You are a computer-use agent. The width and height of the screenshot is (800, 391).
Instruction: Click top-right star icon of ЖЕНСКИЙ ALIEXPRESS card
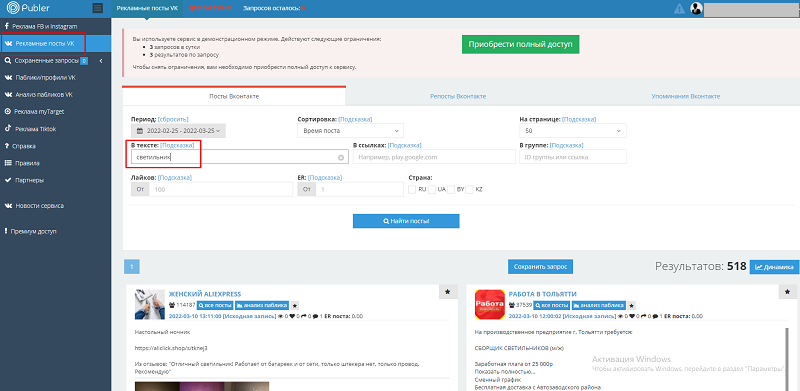447,291
